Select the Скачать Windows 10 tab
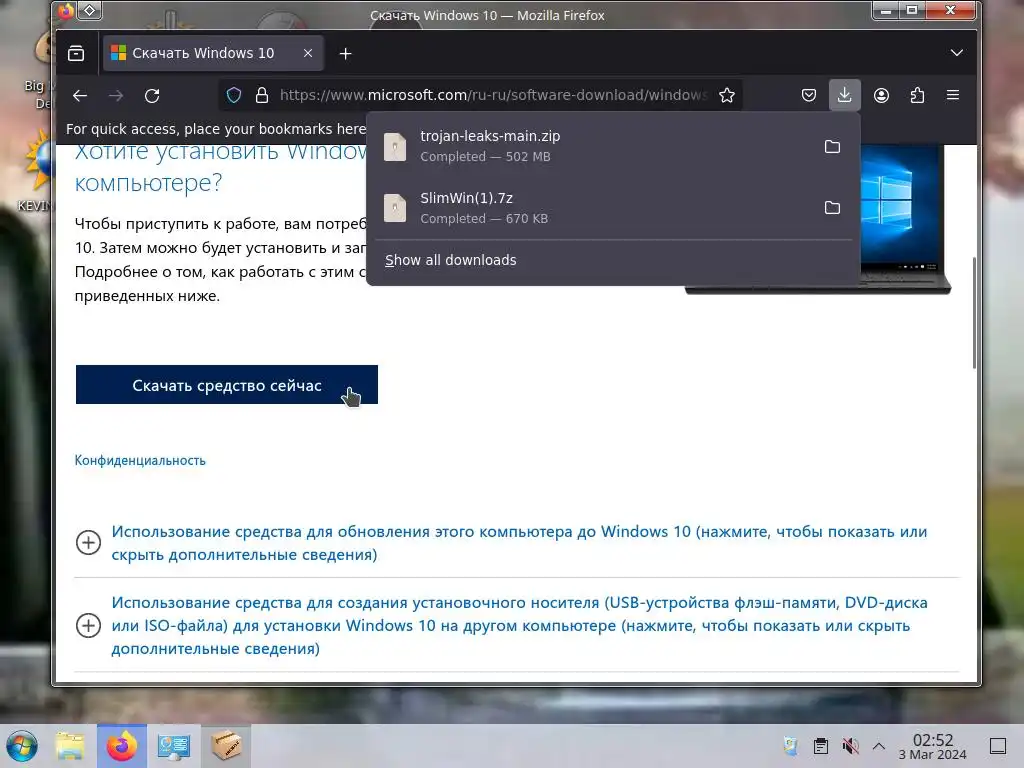The image size is (1024, 768). [213, 53]
